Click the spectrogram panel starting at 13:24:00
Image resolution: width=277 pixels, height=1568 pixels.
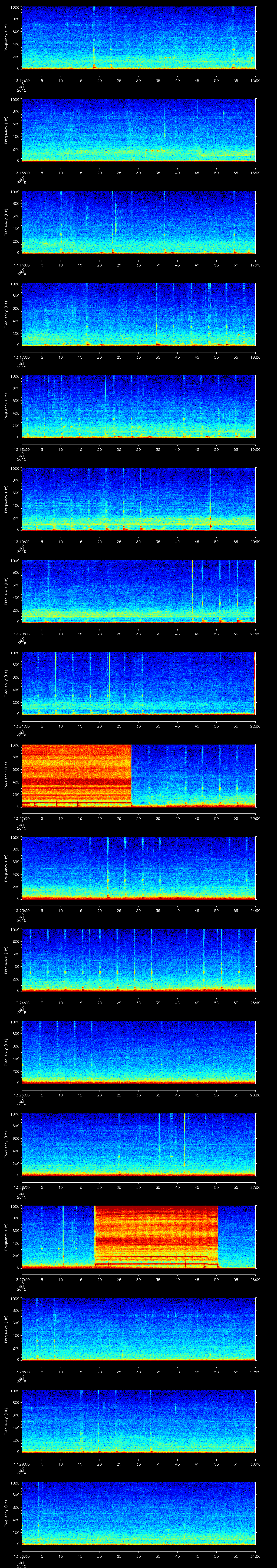coord(138,960)
